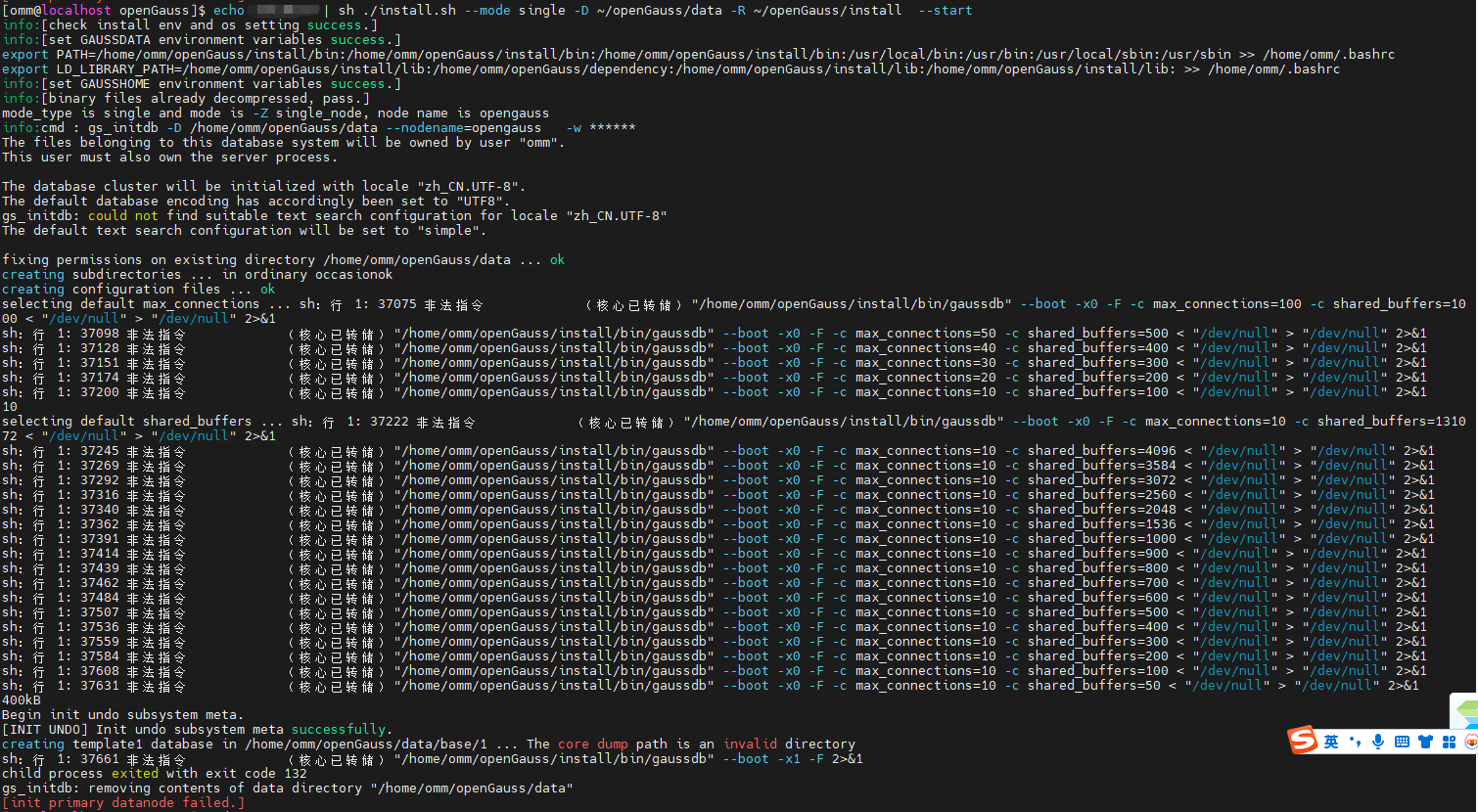The width and height of the screenshot is (1478, 812).
Task: Click the line with process id 37174
Action: tap(715, 377)
